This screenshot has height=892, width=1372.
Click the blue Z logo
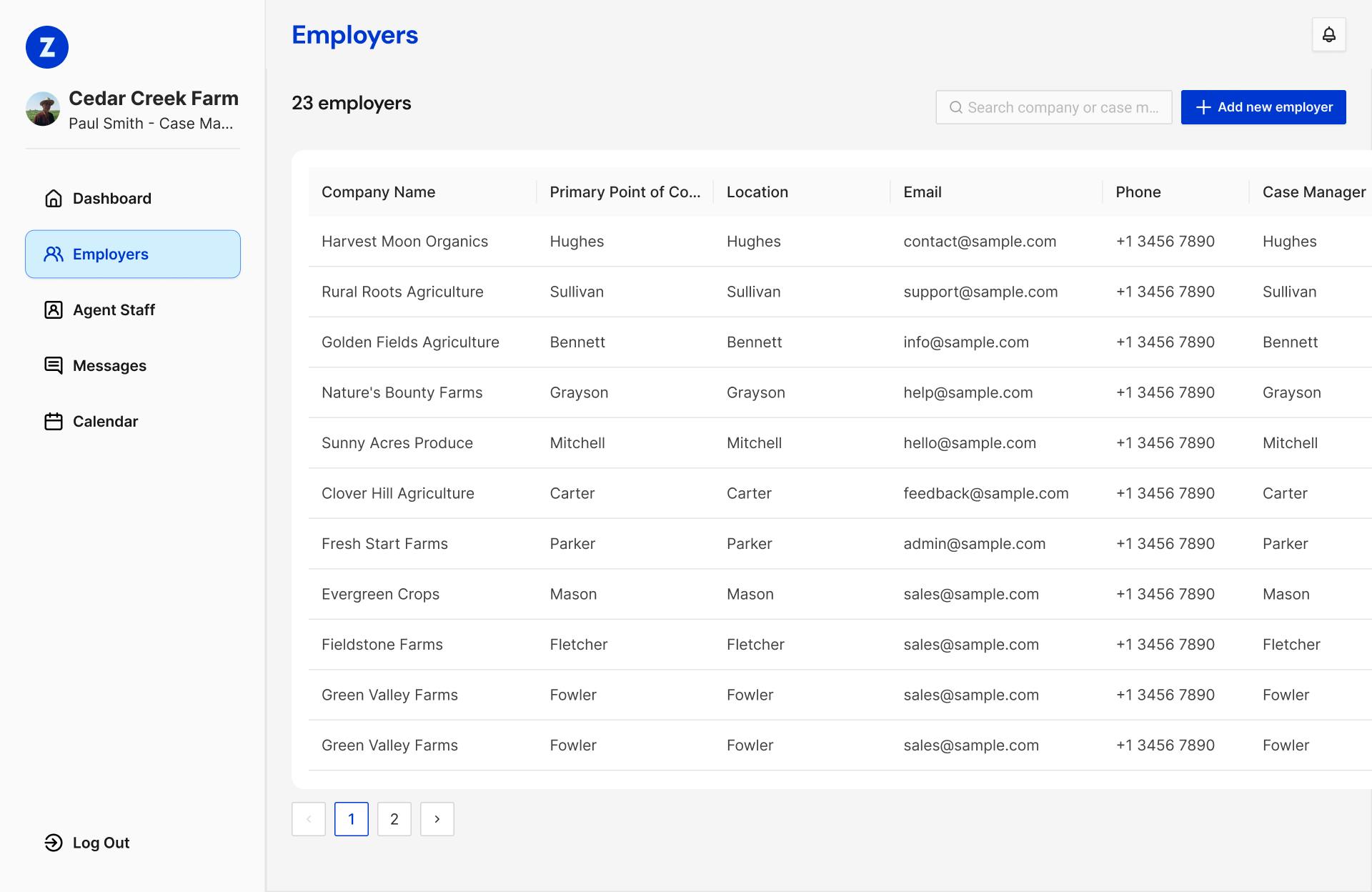click(x=47, y=47)
